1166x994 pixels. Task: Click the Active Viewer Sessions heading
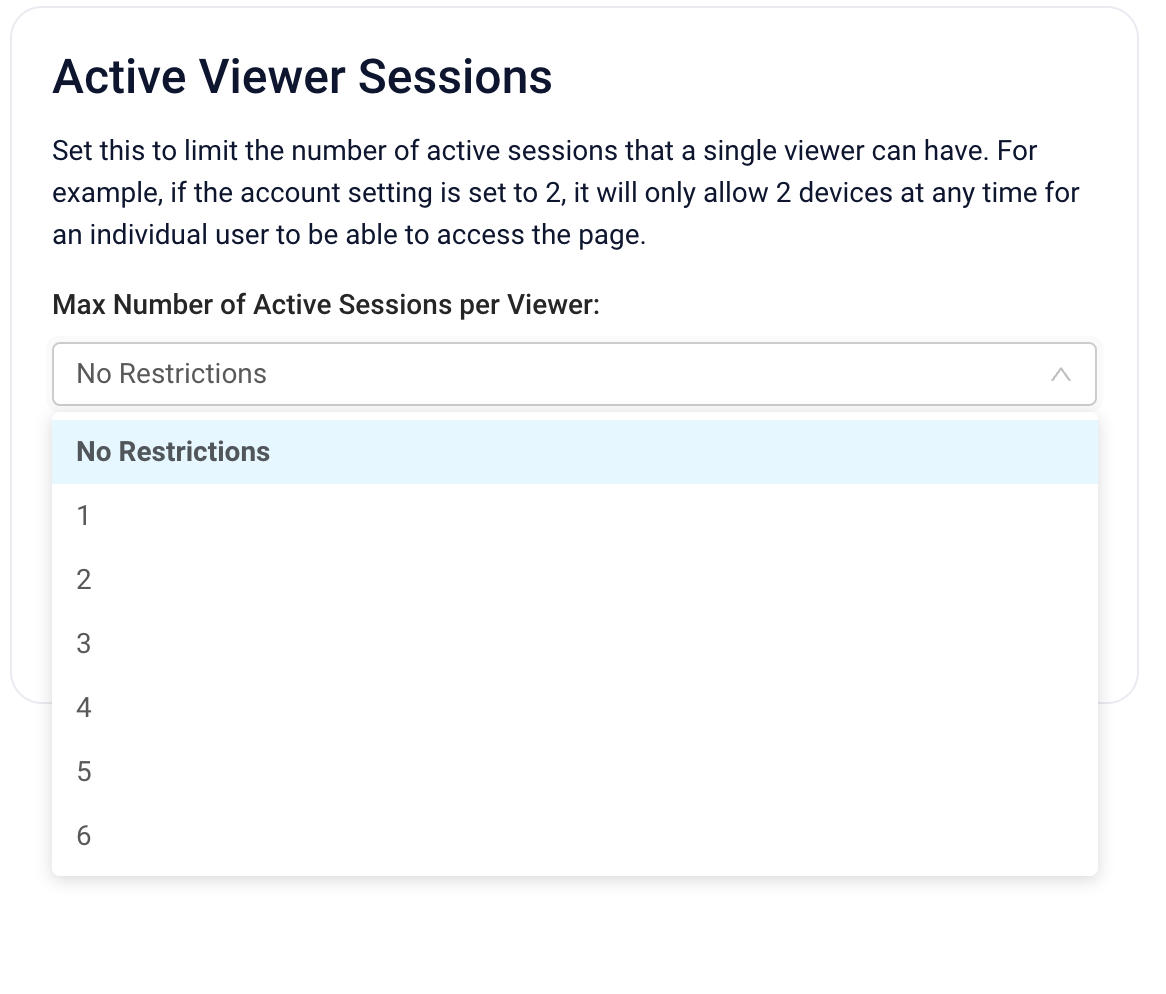click(x=302, y=77)
